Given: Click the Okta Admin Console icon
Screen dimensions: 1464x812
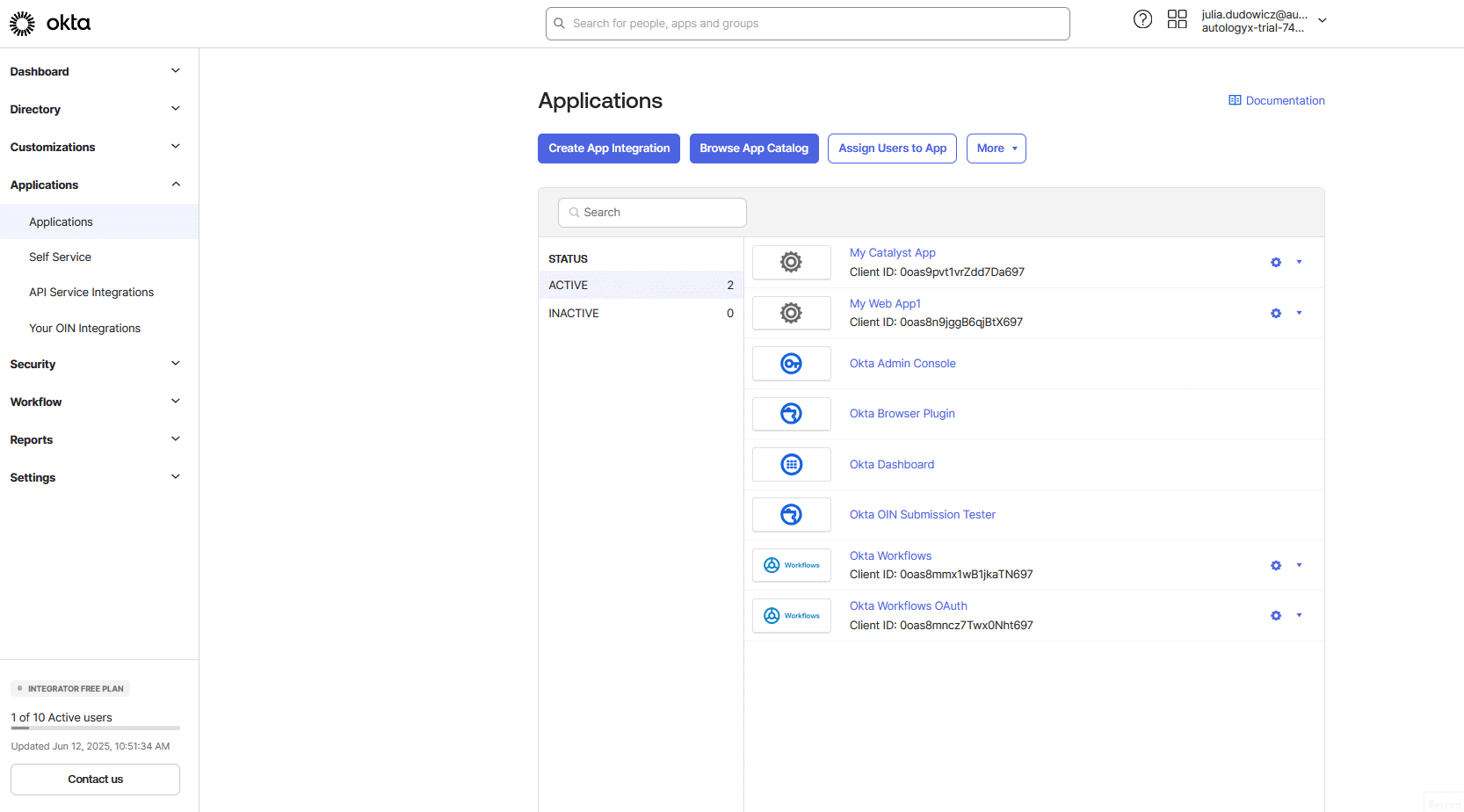Looking at the screenshot, I should (x=792, y=363).
